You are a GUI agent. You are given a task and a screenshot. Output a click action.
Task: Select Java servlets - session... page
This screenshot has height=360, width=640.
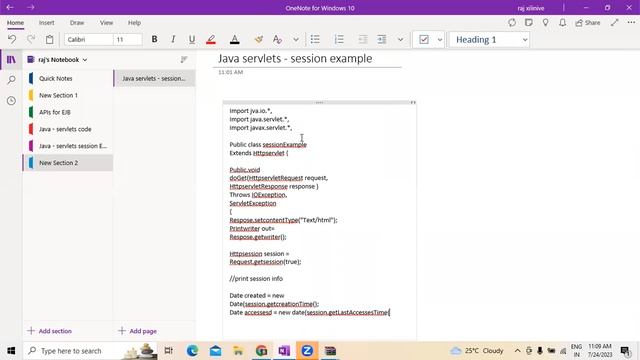click(154, 78)
